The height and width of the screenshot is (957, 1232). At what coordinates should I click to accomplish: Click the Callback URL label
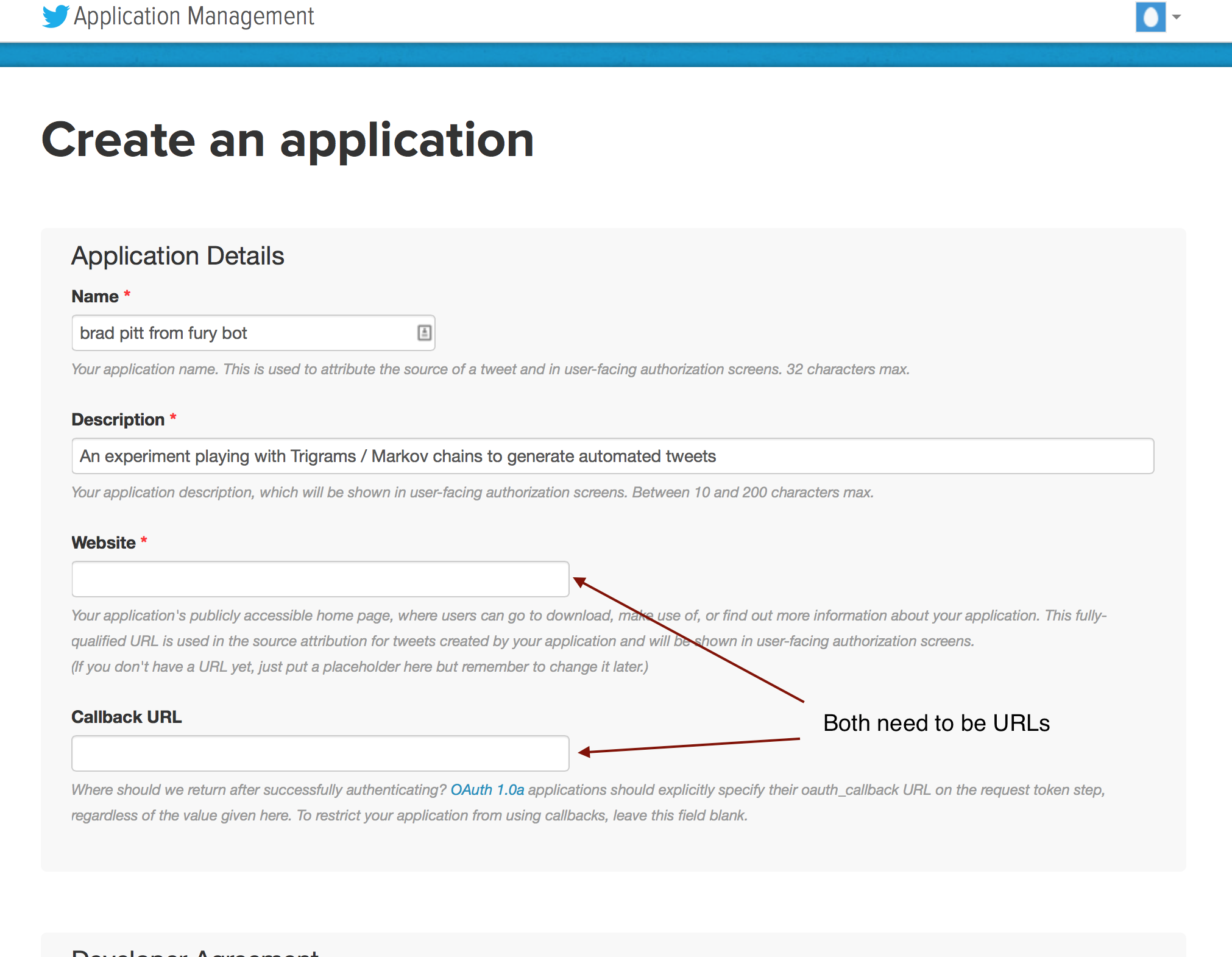click(126, 717)
